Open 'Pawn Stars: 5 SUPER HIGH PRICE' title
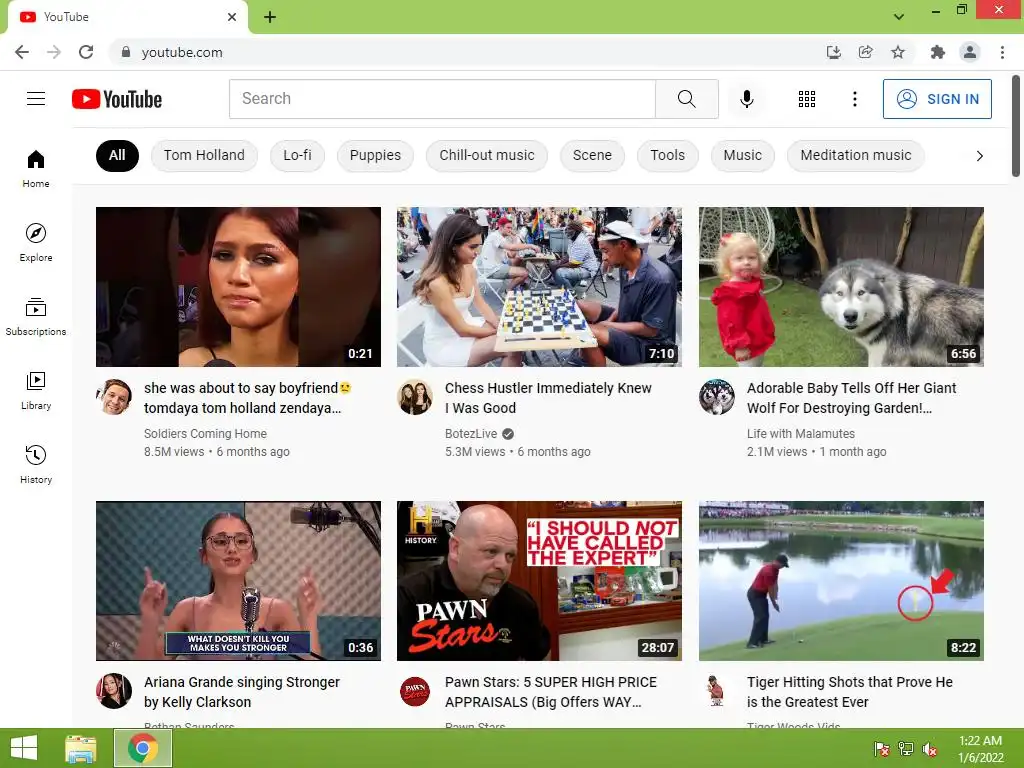 coord(551,692)
